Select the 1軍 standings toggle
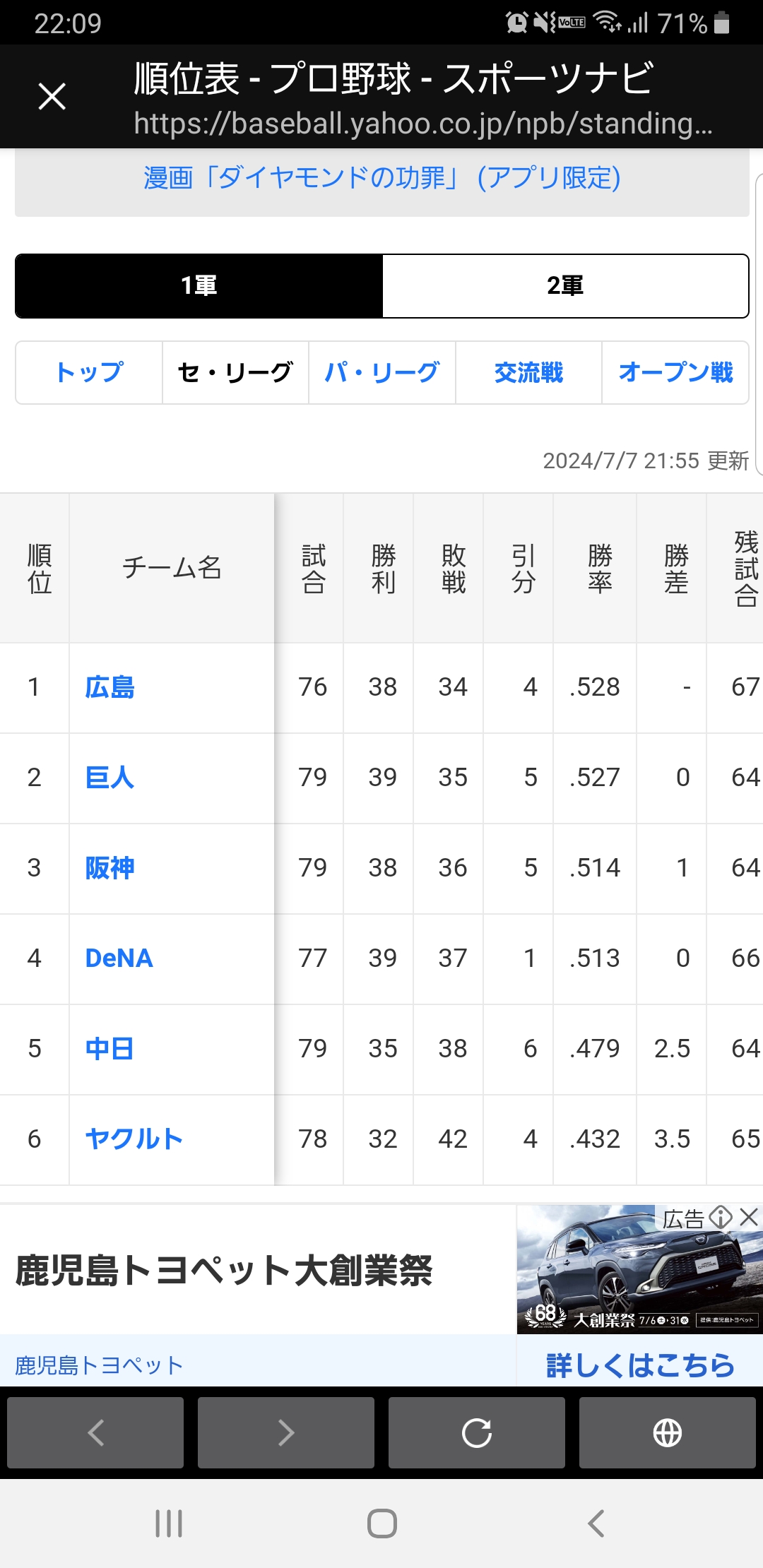 [199, 285]
